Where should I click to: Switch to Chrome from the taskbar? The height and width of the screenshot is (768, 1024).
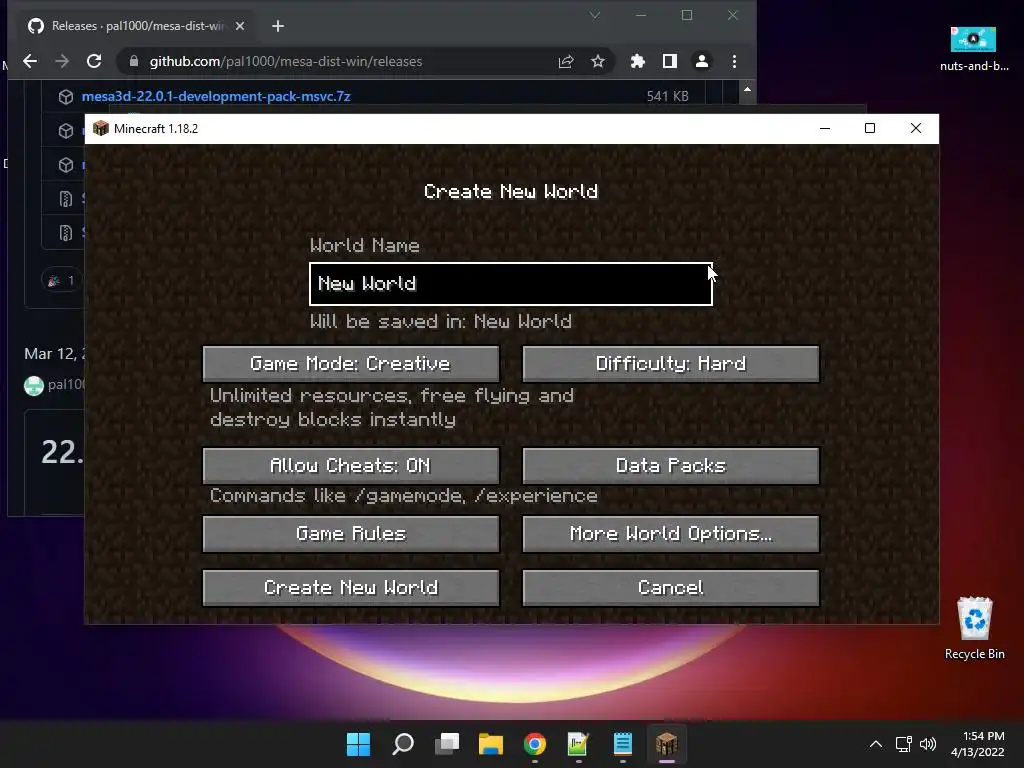click(535, 744)
